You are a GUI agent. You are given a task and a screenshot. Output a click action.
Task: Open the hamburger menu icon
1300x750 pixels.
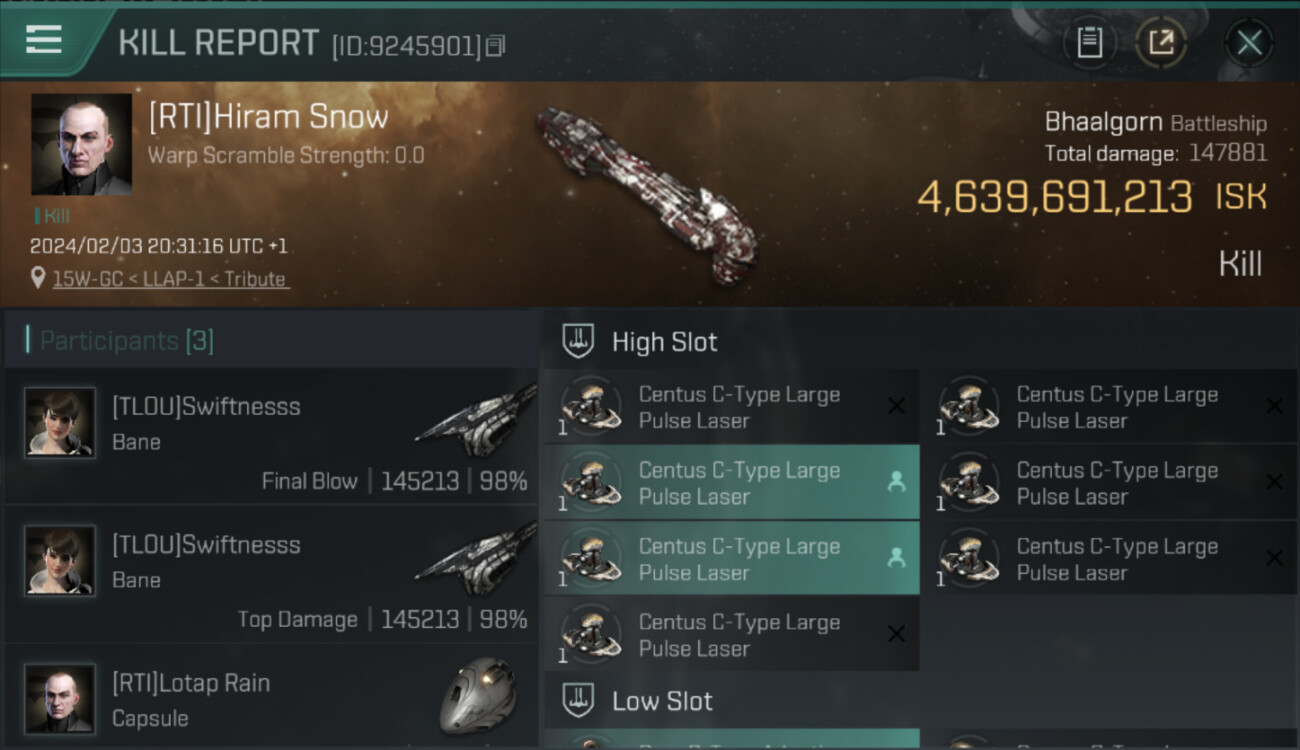click(44, 40)
